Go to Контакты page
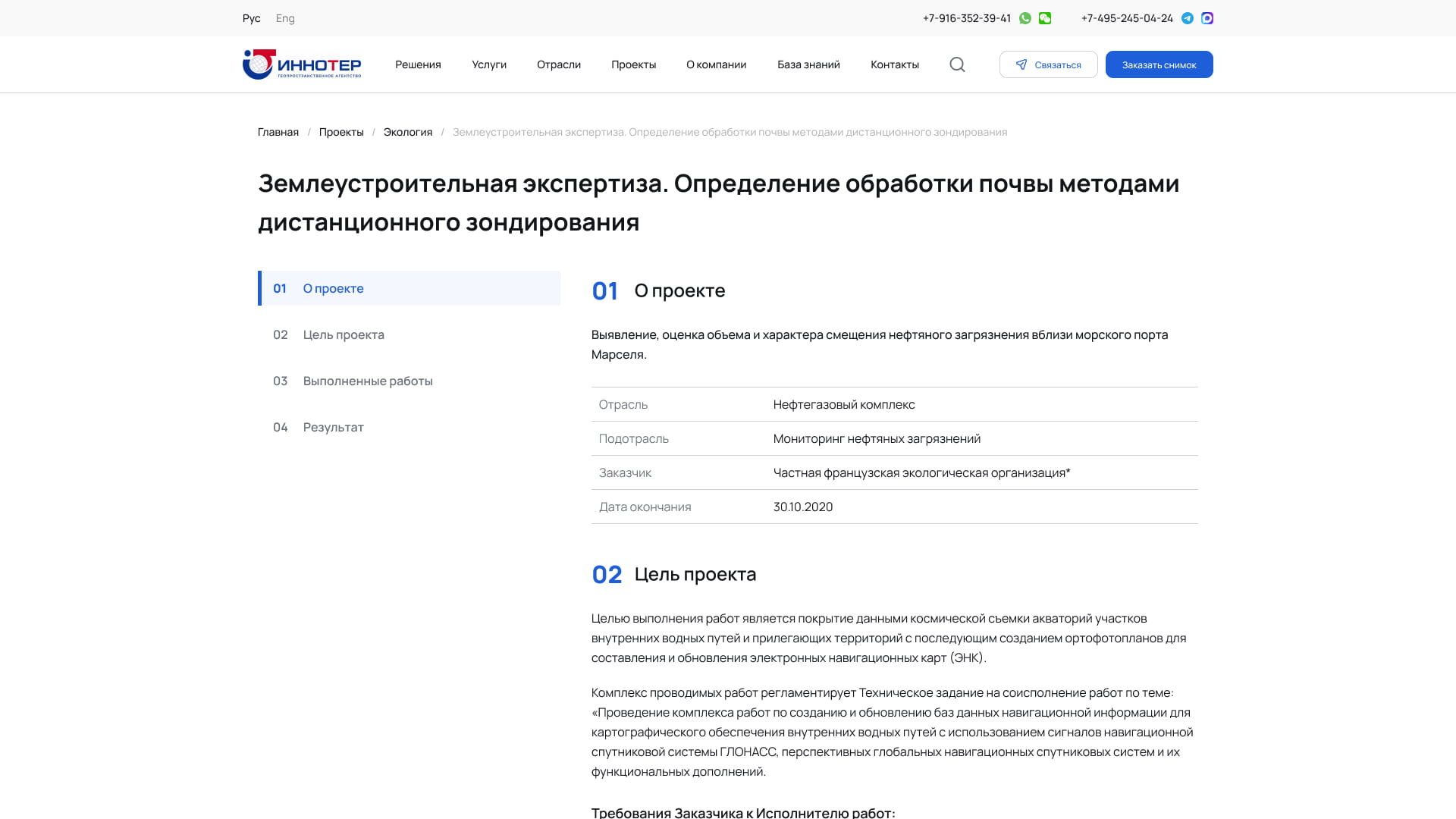This screenshot has width=1456, height=819. 895,64
